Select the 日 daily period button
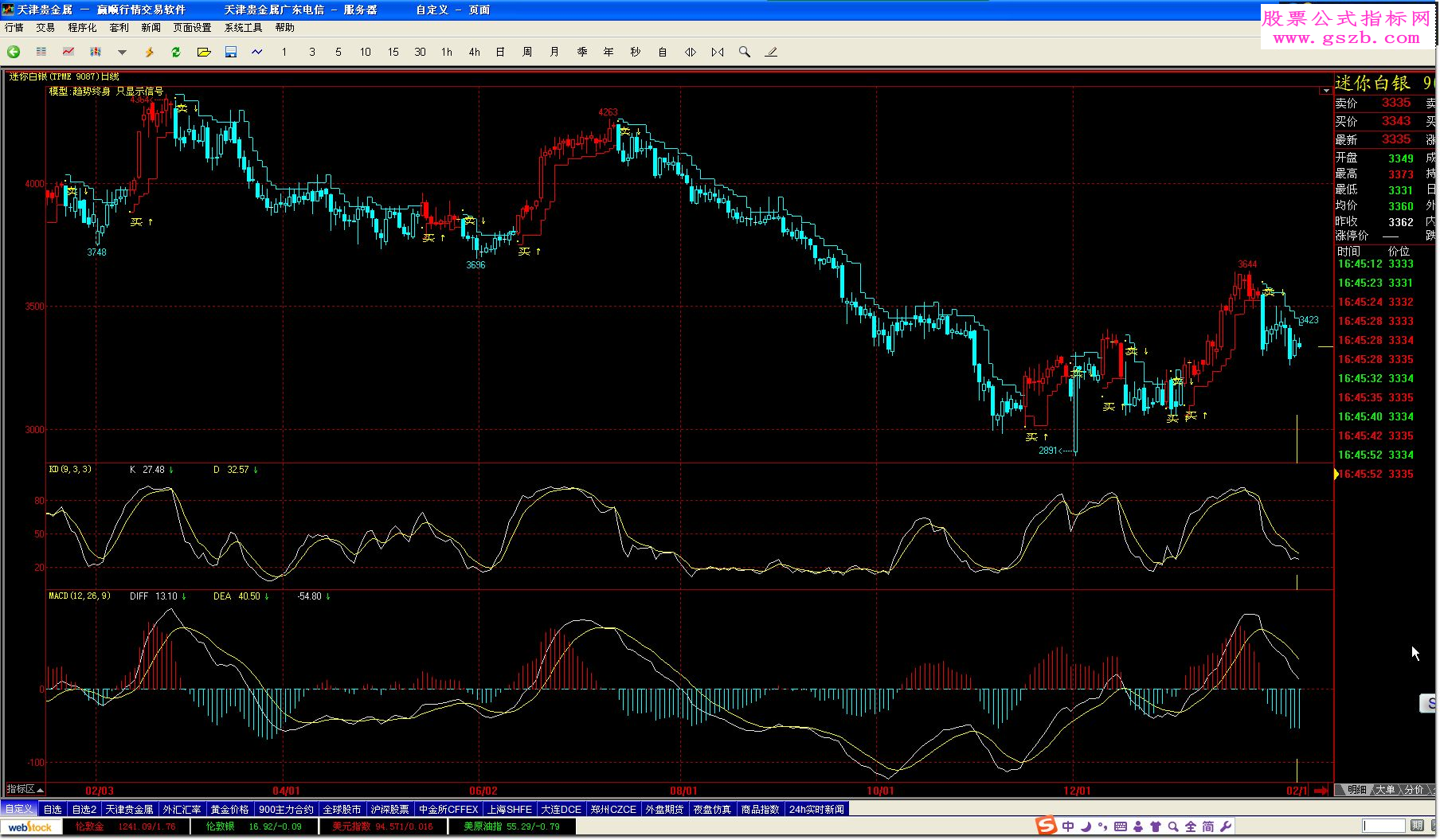Viewport: 1440px width, 840px height. [500, 52]
